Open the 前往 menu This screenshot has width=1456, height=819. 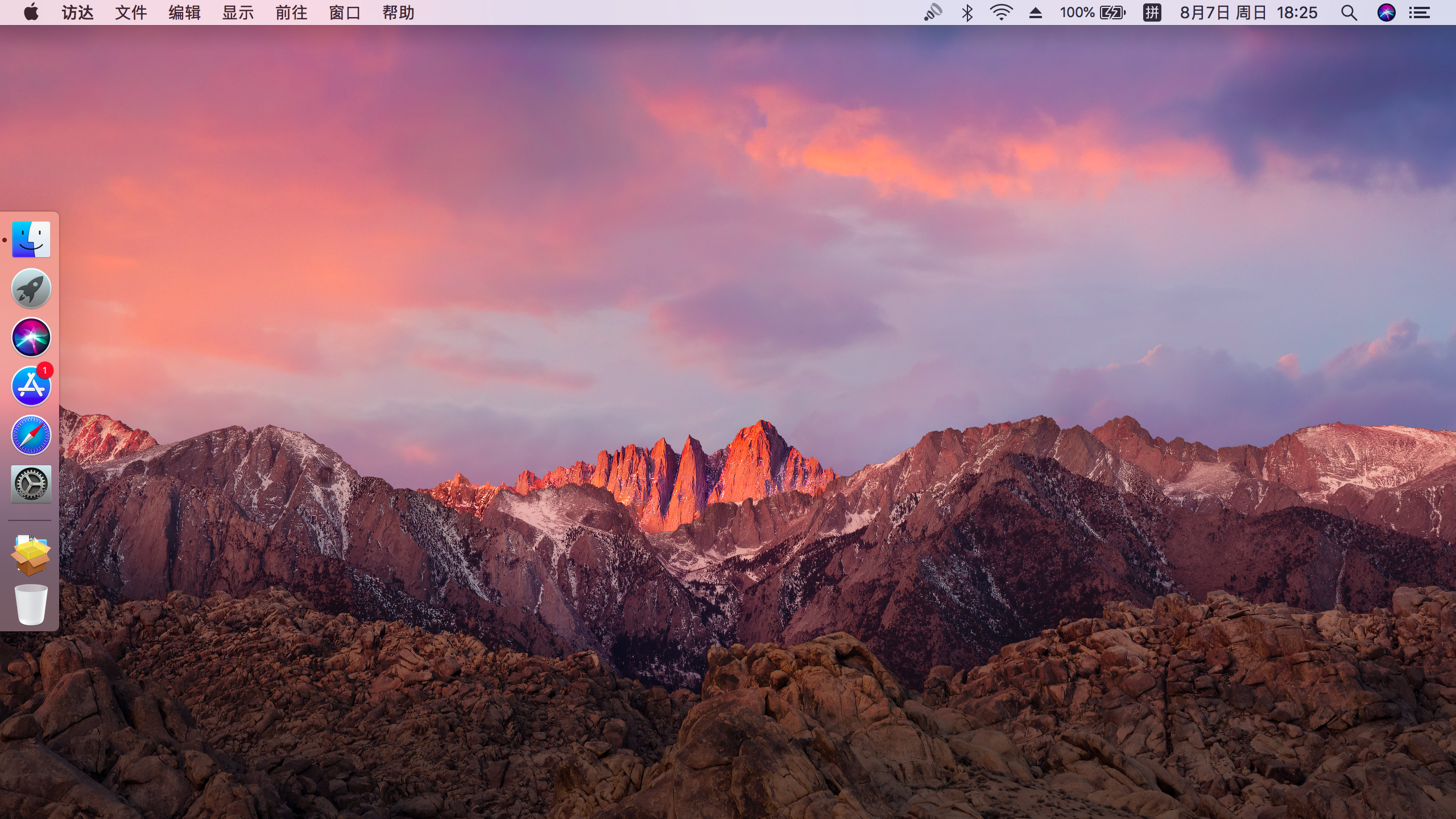(291, 13)
